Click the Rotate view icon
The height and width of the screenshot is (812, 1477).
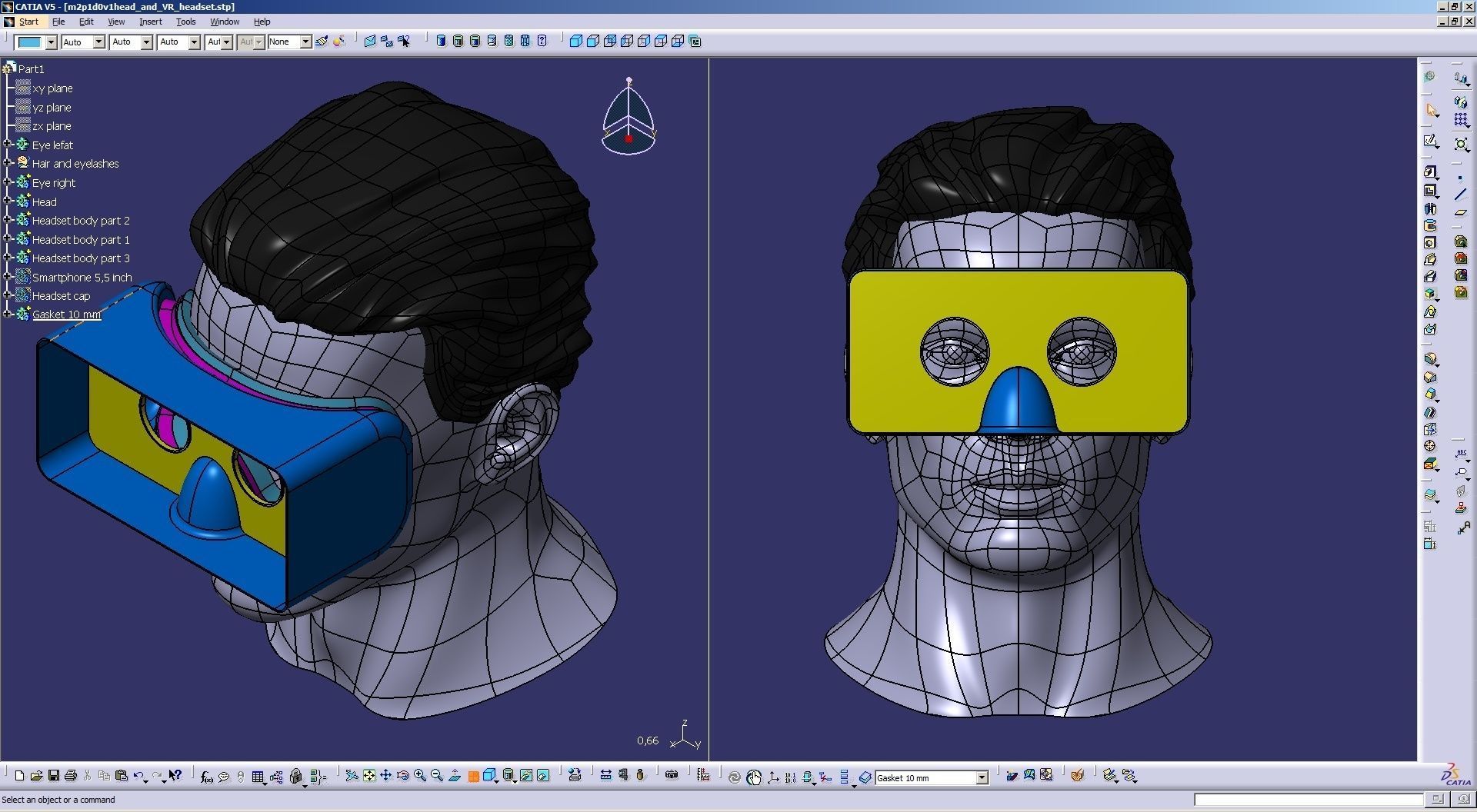403,776
